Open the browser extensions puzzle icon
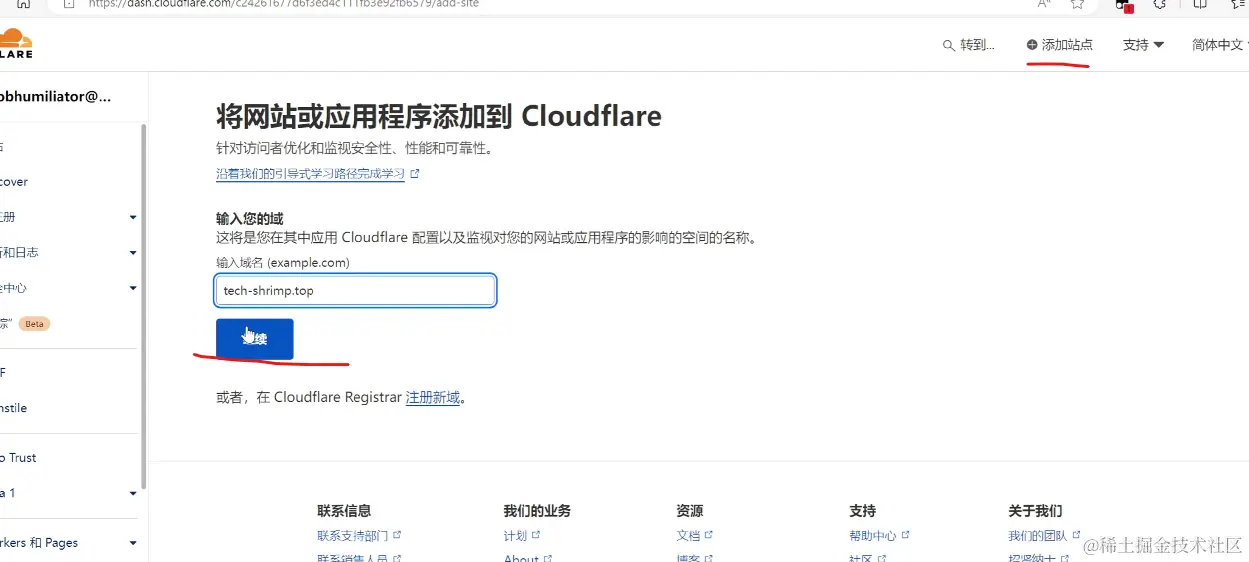Screen dimensions: 1249x562 click(x=1159, y=4)
